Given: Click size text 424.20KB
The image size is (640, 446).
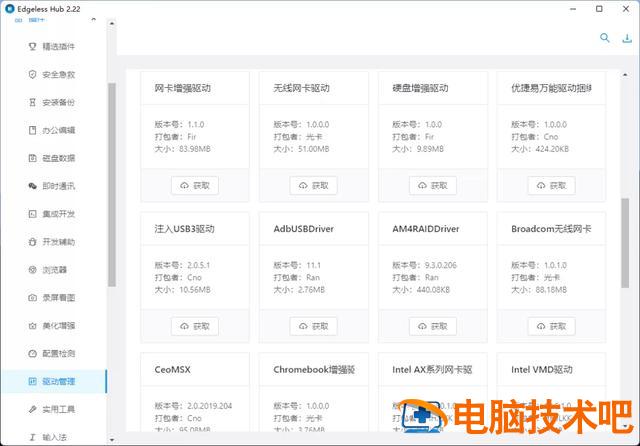Looking at the screenshot, I should 552,149.
